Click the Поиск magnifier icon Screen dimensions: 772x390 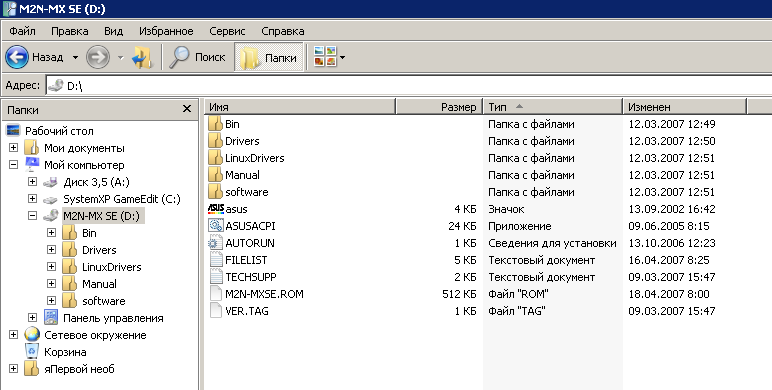point(179,57)
